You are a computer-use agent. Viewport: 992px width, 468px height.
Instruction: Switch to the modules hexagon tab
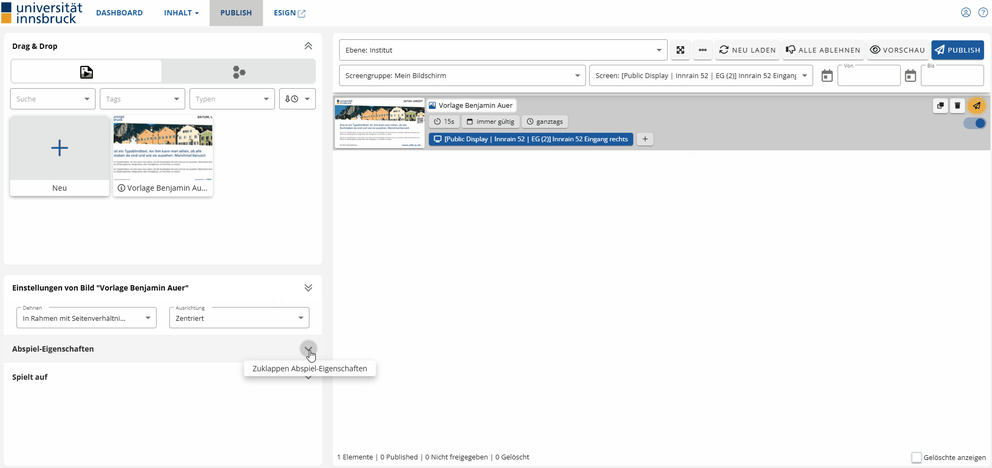[238, 72]
